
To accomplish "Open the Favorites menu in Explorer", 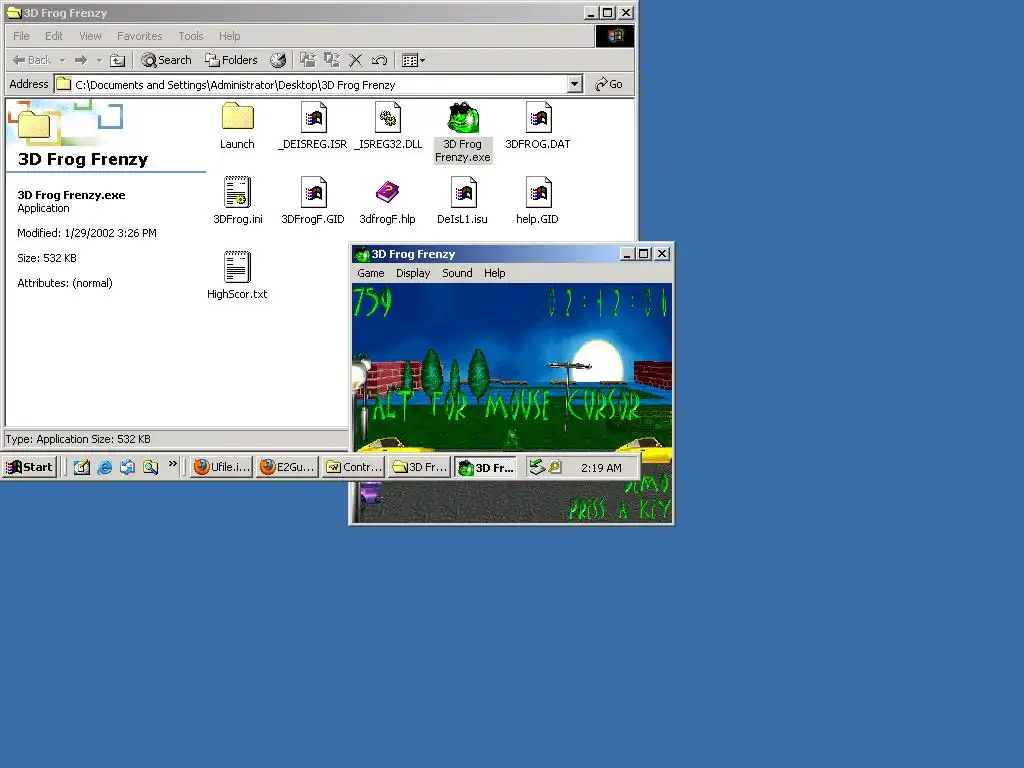I will click(x=140, y=36).
